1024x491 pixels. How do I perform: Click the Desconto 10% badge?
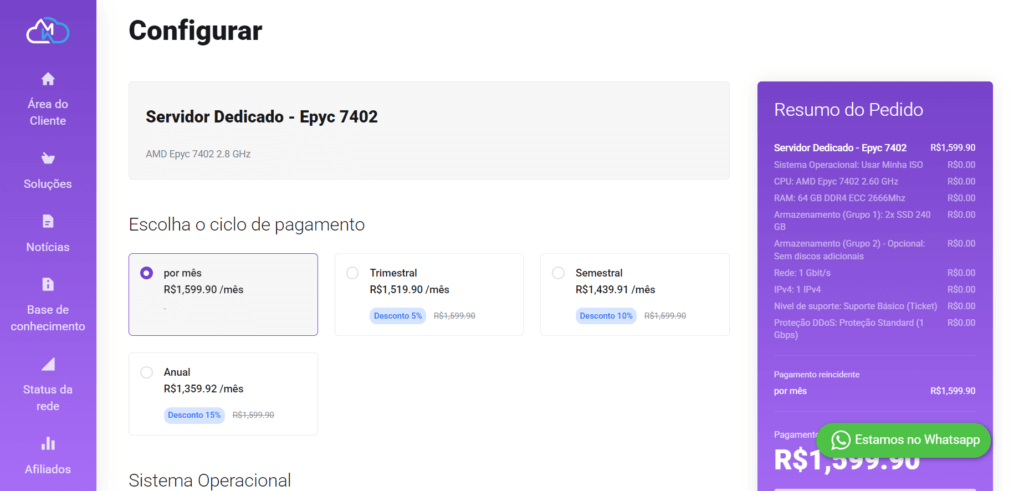coord(606,316)
